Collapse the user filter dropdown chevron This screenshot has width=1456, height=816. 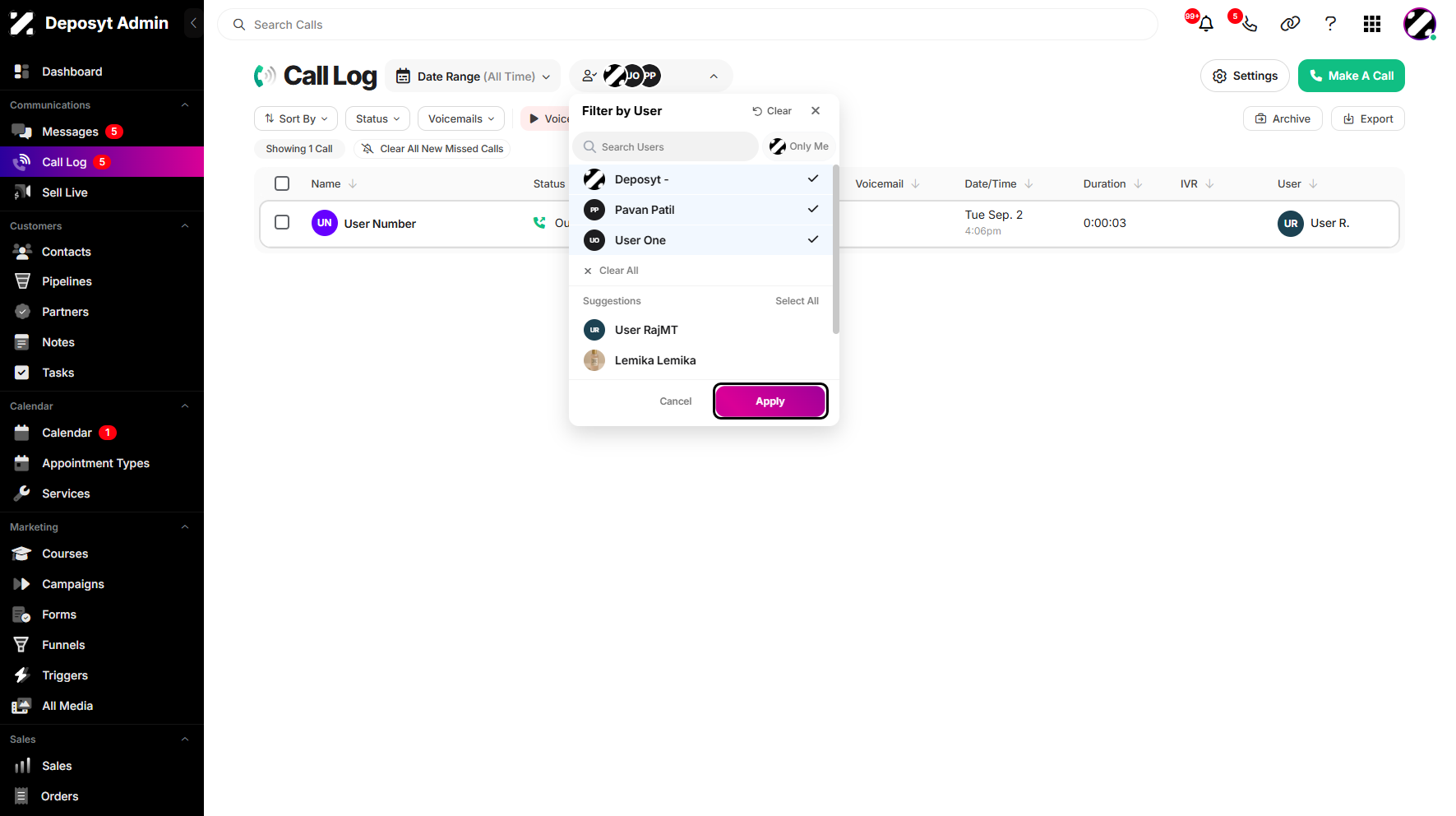(x=714, y=76)
